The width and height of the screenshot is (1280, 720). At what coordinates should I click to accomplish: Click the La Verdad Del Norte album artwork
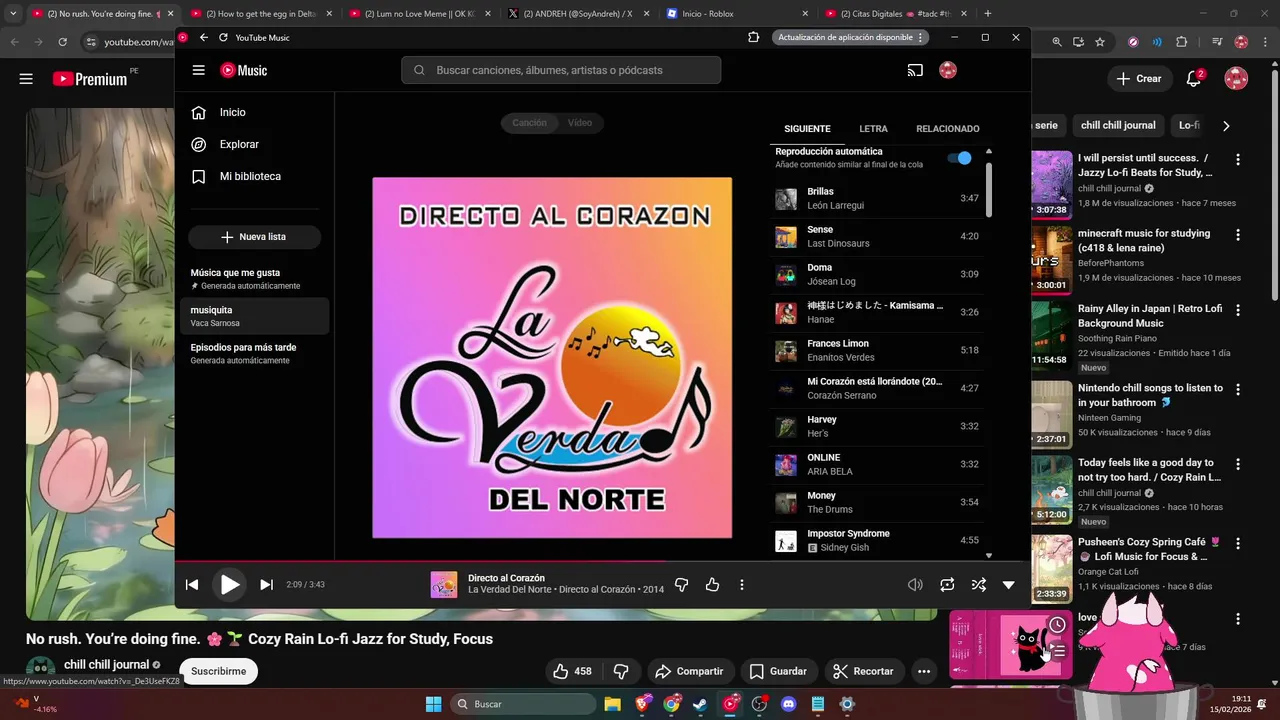(552, 358)
